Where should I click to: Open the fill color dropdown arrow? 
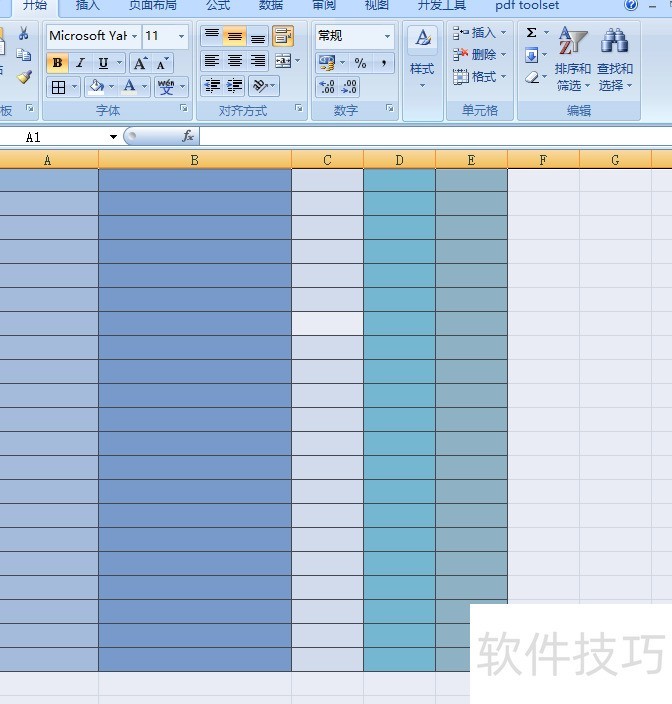click(111, 86)
